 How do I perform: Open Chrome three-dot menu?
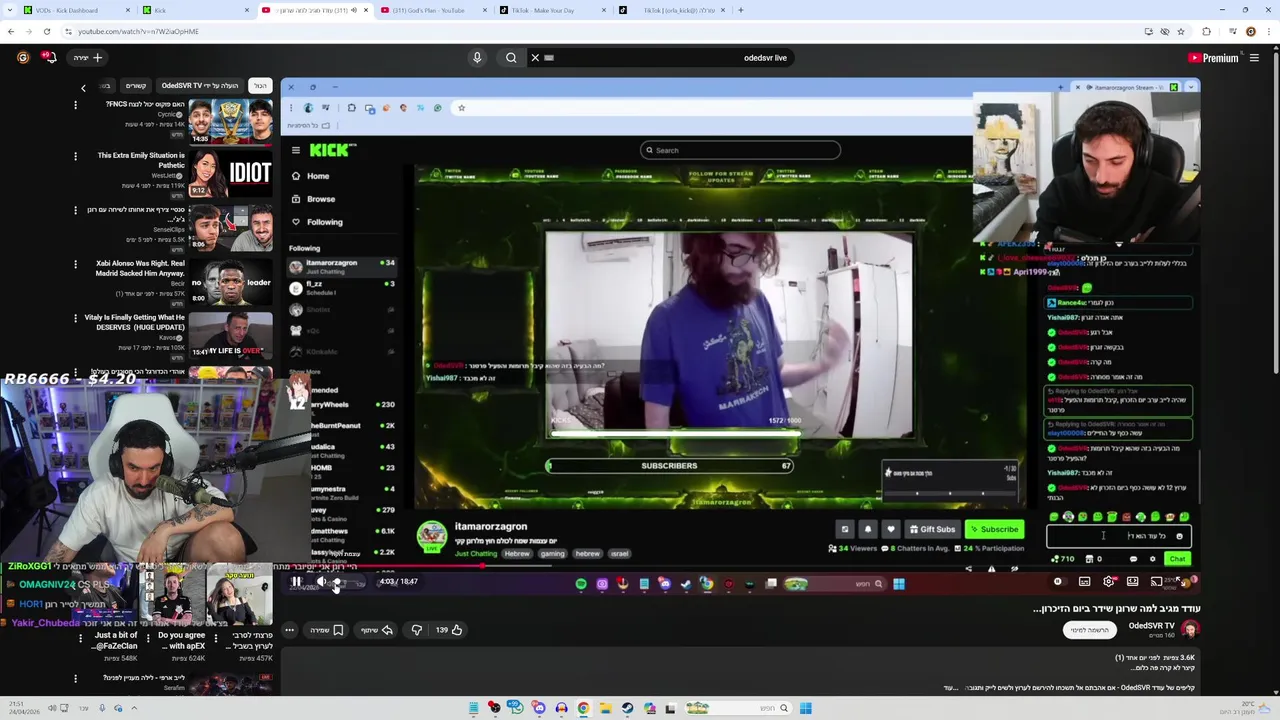(x=1268, y=31)
